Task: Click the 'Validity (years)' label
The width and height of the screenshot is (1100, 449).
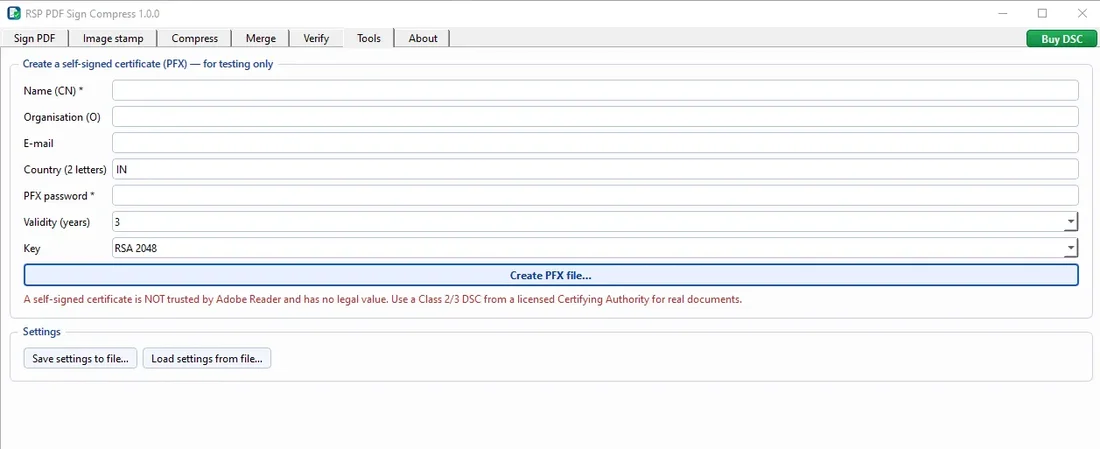Action: click(x=57, y=222)
